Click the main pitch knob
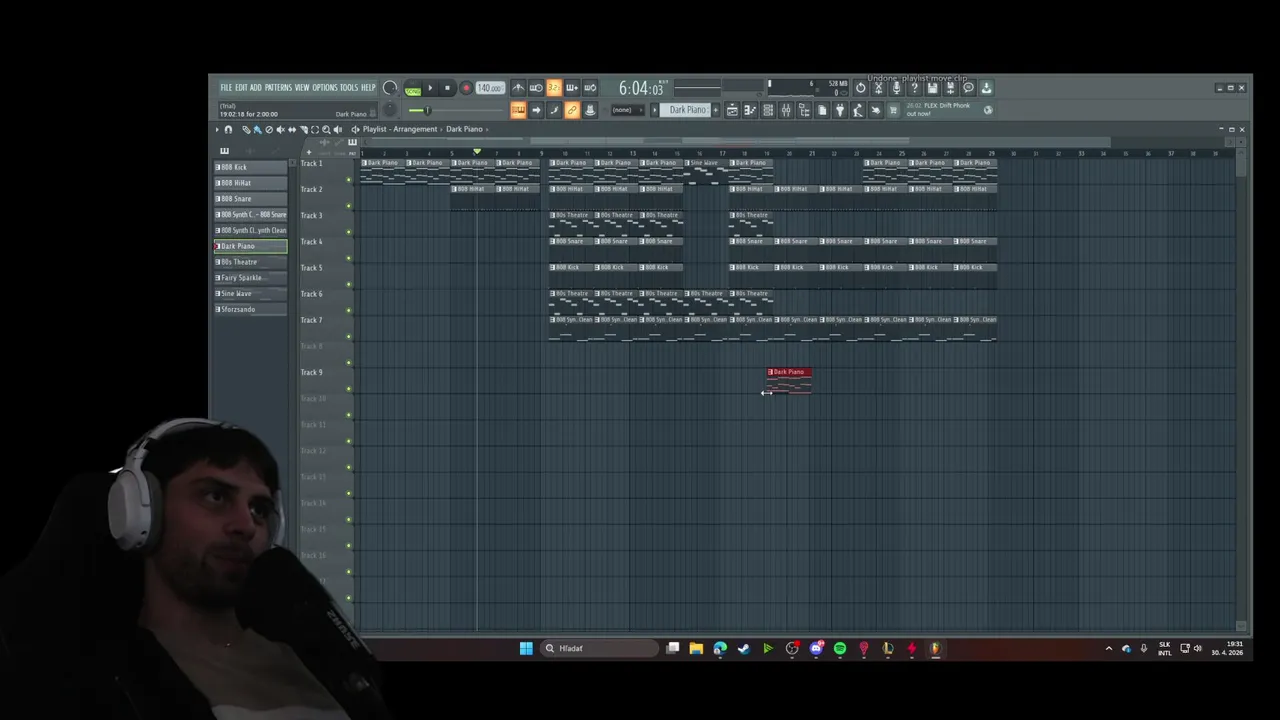The width and height of the screenshot is (1280, 720). tap(390, 109)
